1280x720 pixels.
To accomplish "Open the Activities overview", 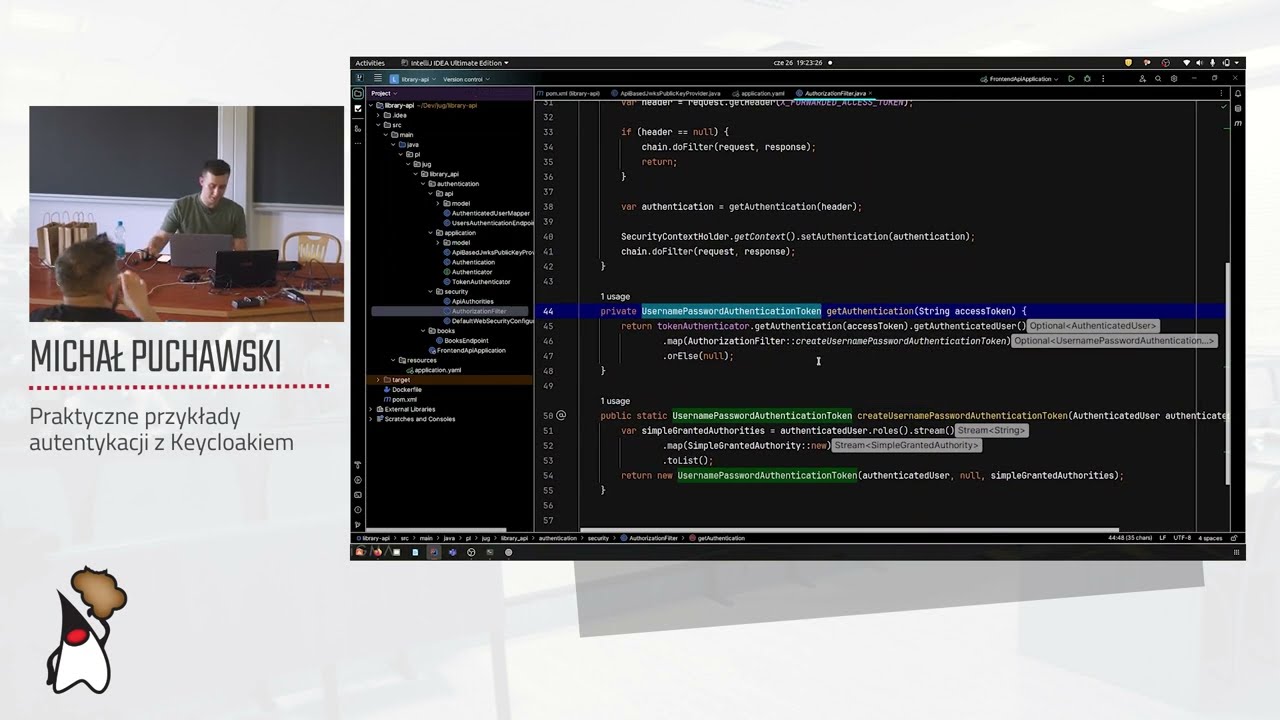I will pyautogui.click(x=370, y=63).
